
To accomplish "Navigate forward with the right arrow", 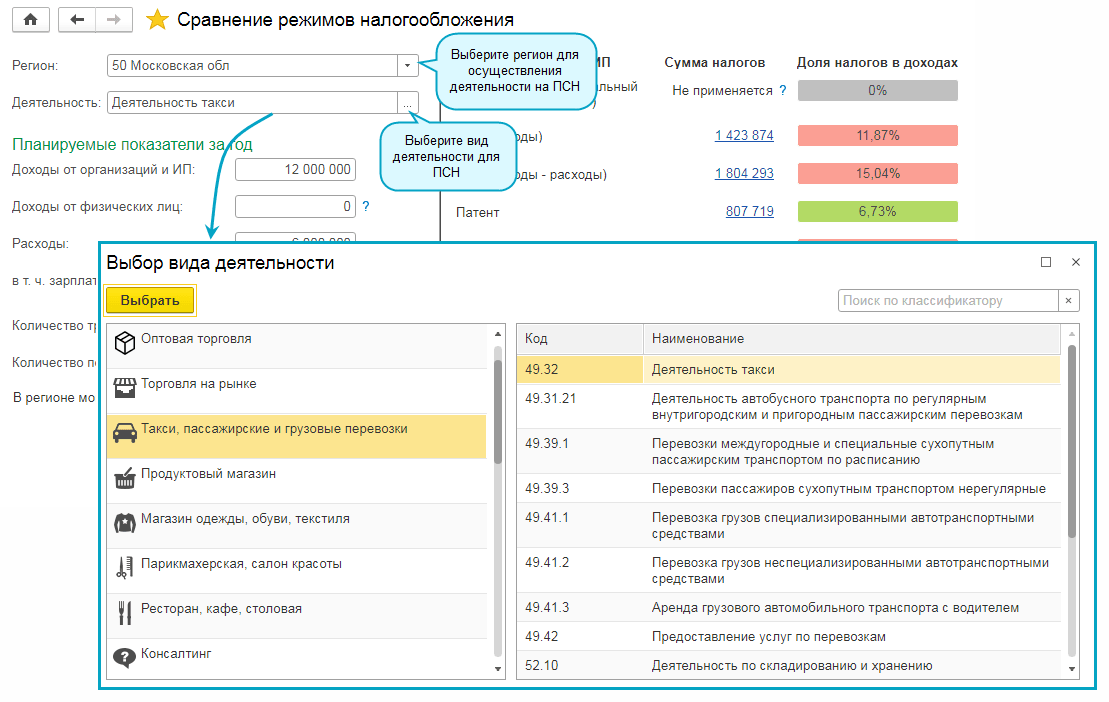I will pos(114,20).
